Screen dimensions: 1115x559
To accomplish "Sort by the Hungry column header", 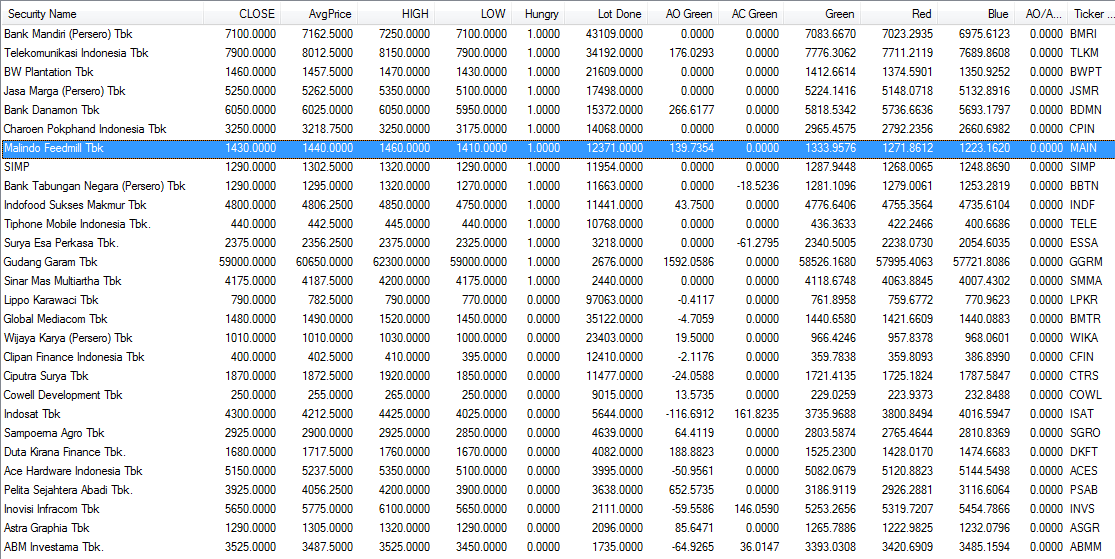I will click(x=539, y=14).
